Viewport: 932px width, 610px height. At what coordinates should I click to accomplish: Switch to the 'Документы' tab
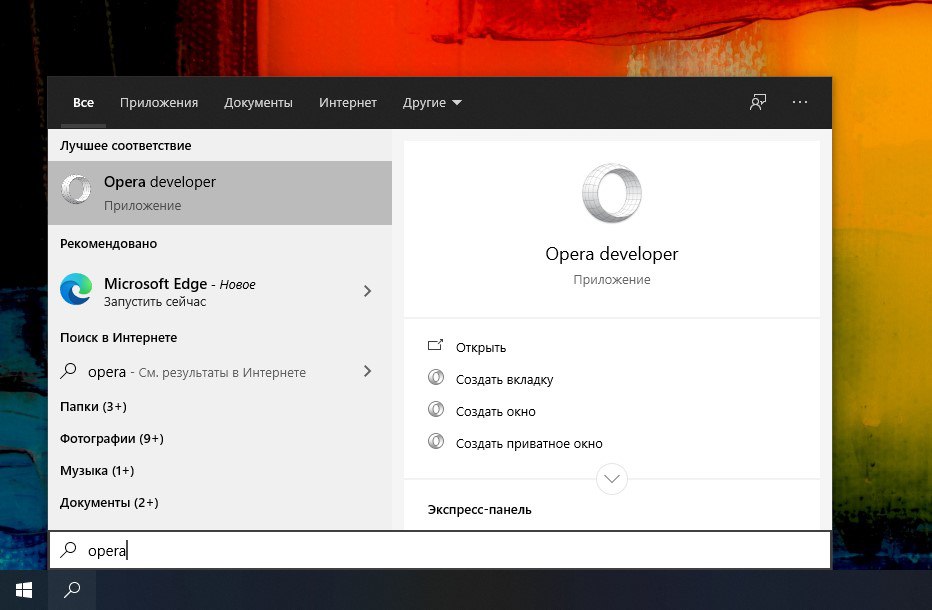click(258, 102)
